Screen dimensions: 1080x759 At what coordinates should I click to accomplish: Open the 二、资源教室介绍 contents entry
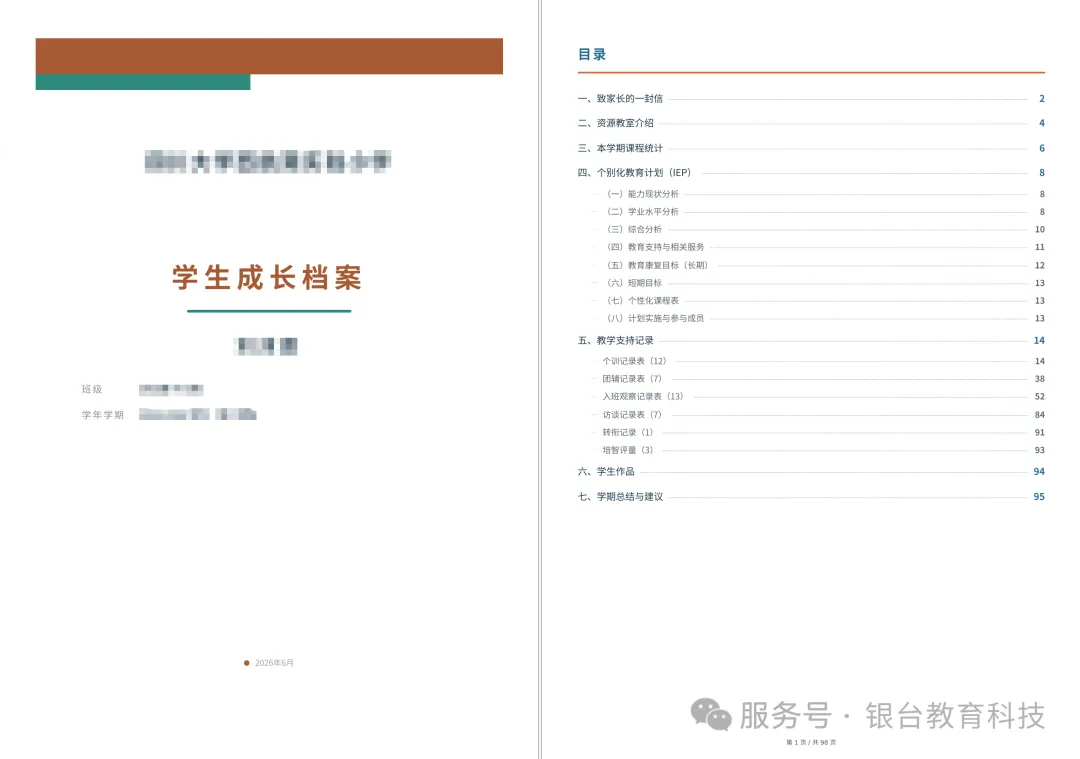[615, 123]
